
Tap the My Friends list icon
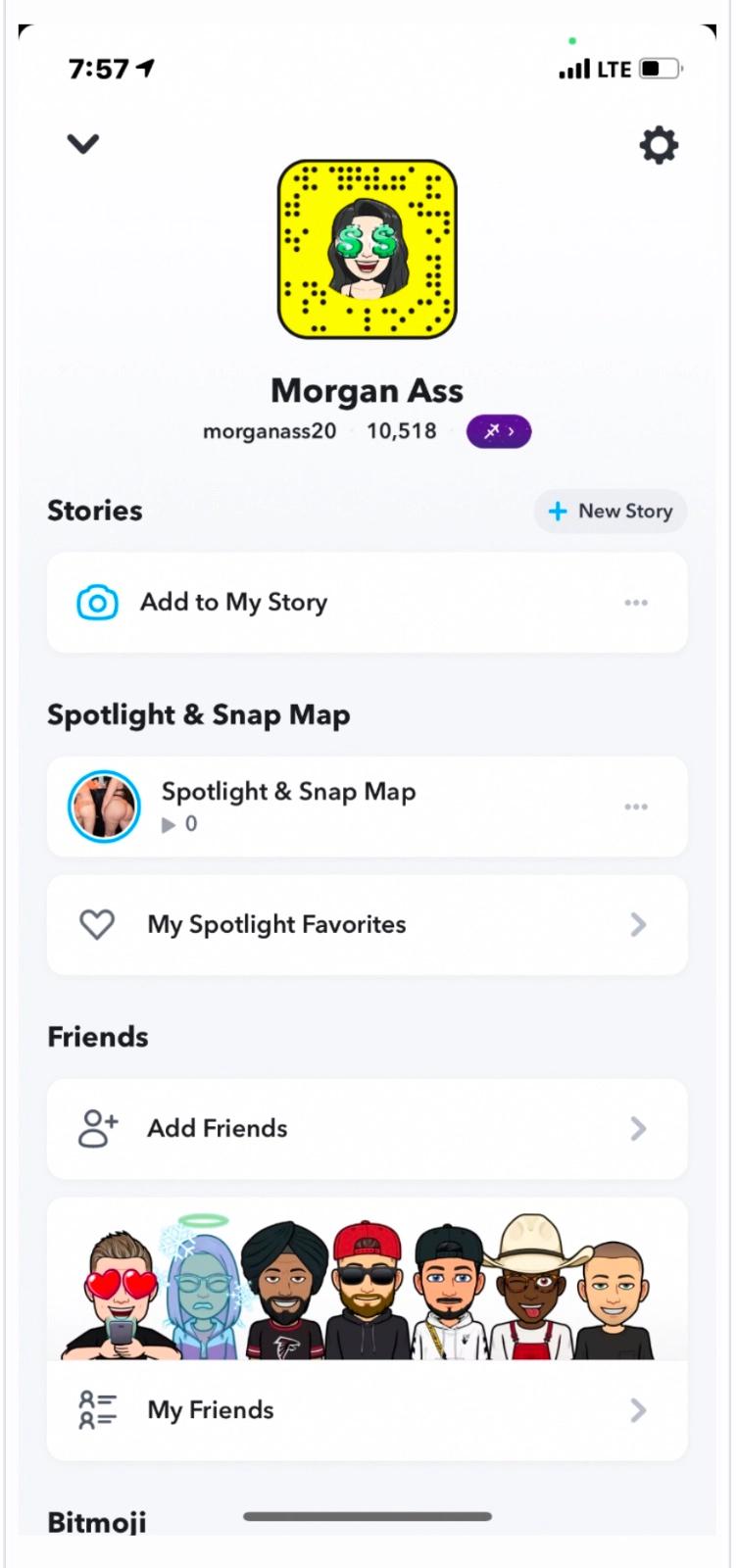click(97, 1410)
